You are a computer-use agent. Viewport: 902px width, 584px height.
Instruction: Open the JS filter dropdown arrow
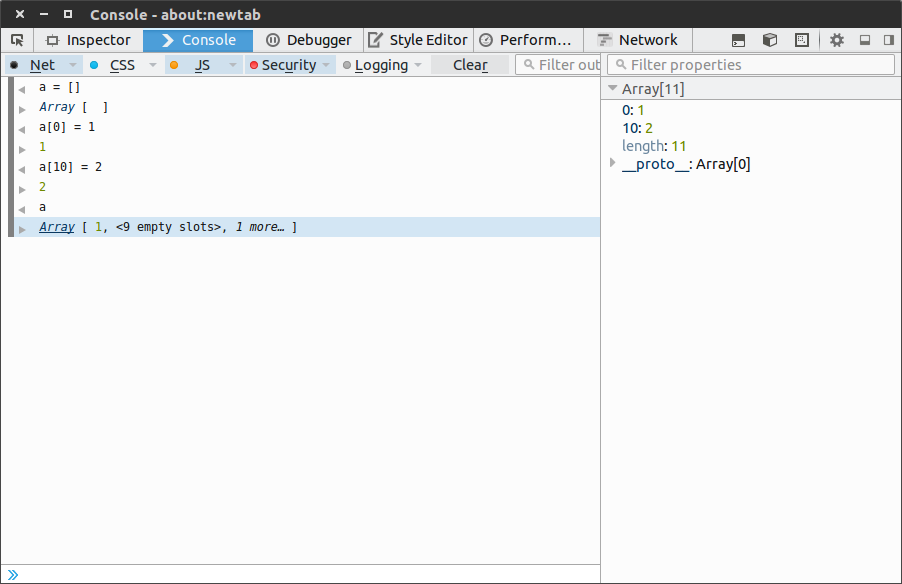[x=232, y=65]
